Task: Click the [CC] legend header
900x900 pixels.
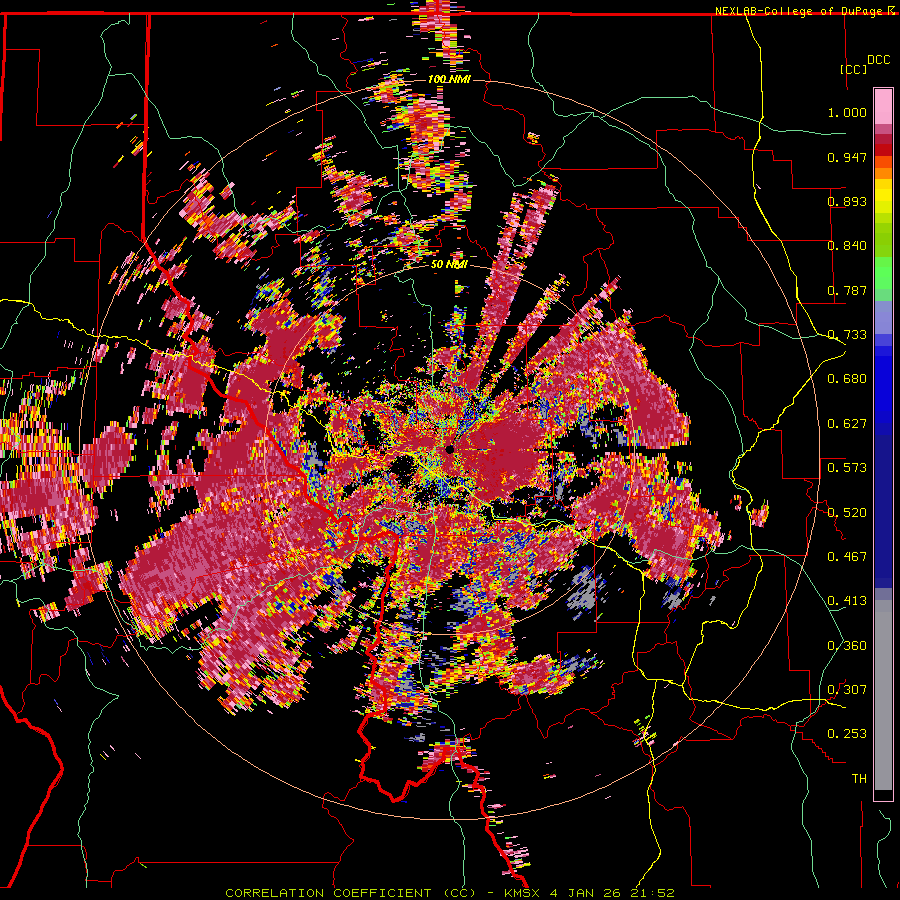Action: point(853,69)
